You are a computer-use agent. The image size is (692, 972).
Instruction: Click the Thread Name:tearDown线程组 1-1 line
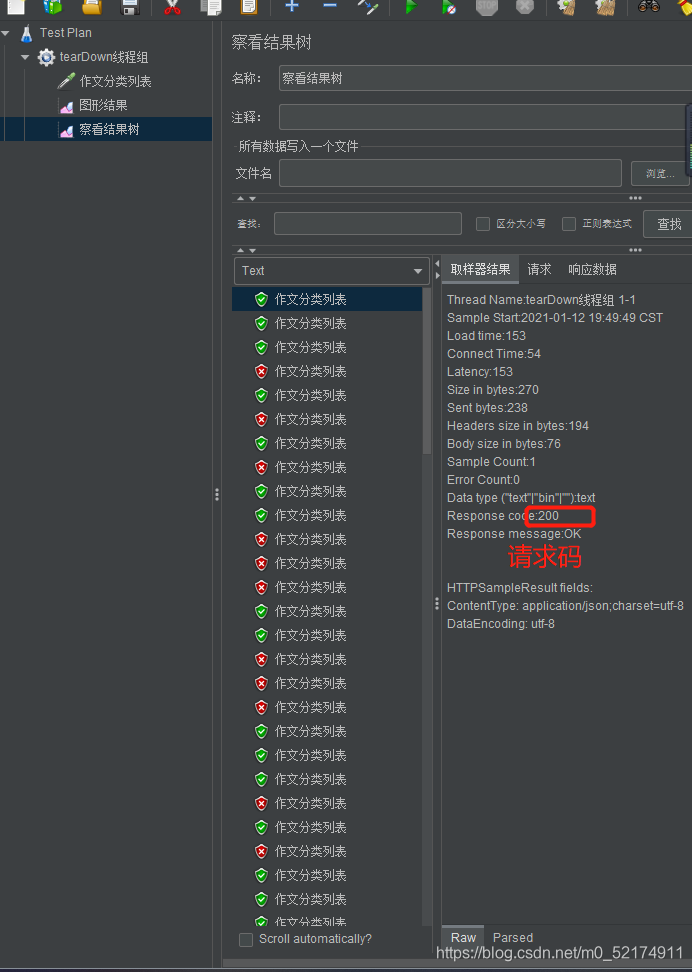pyautogui.click(x=541, y=300)
